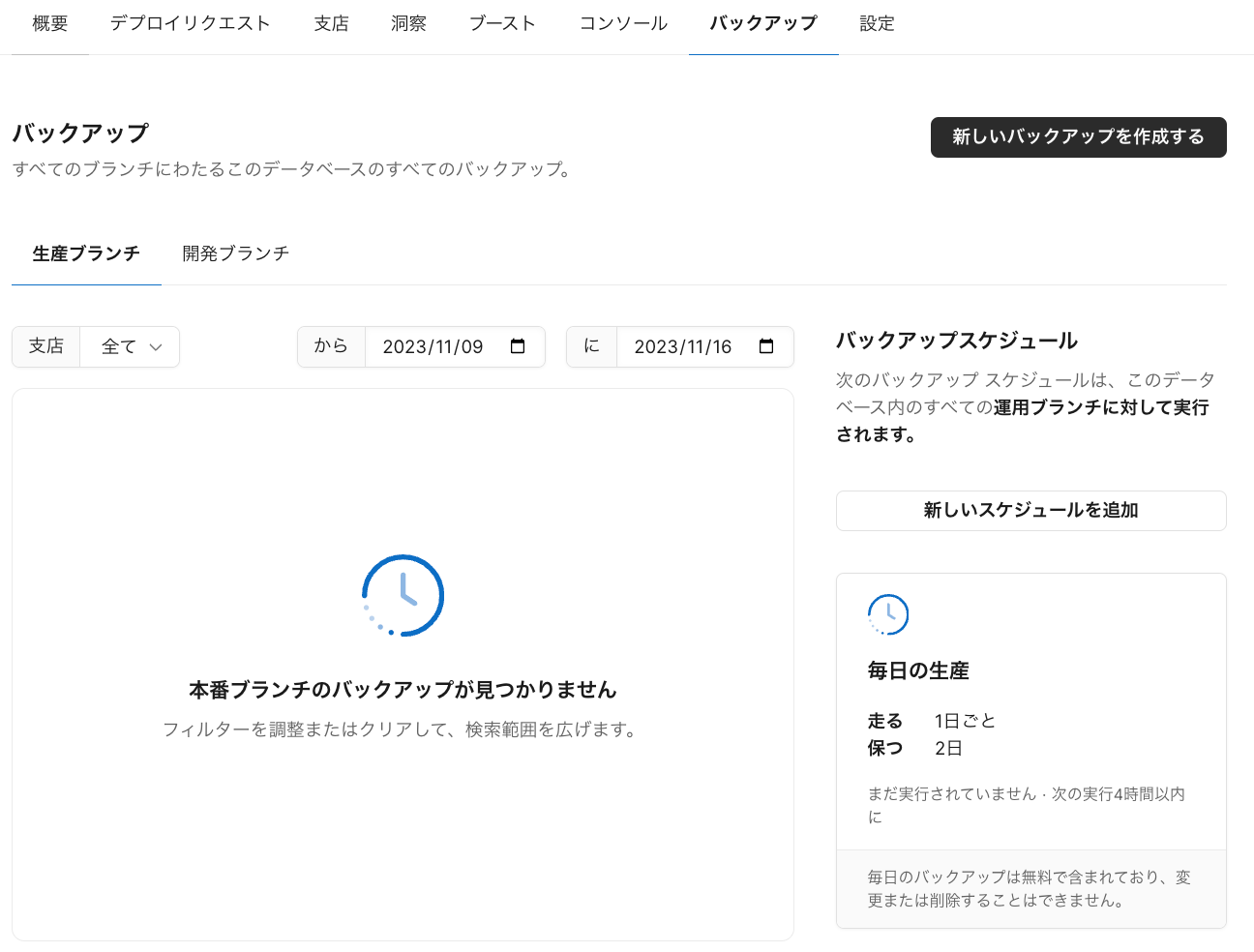
Task: Expand the 支店 全て filter dropdown
Action: point(130,346)
